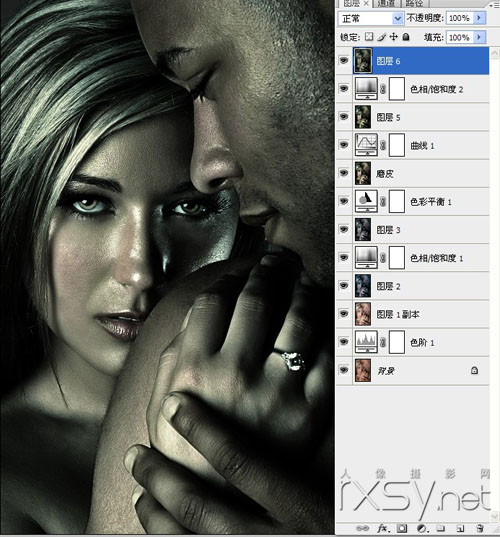
Task: Delete layer with the trash icon
Action: pos(480,528)
